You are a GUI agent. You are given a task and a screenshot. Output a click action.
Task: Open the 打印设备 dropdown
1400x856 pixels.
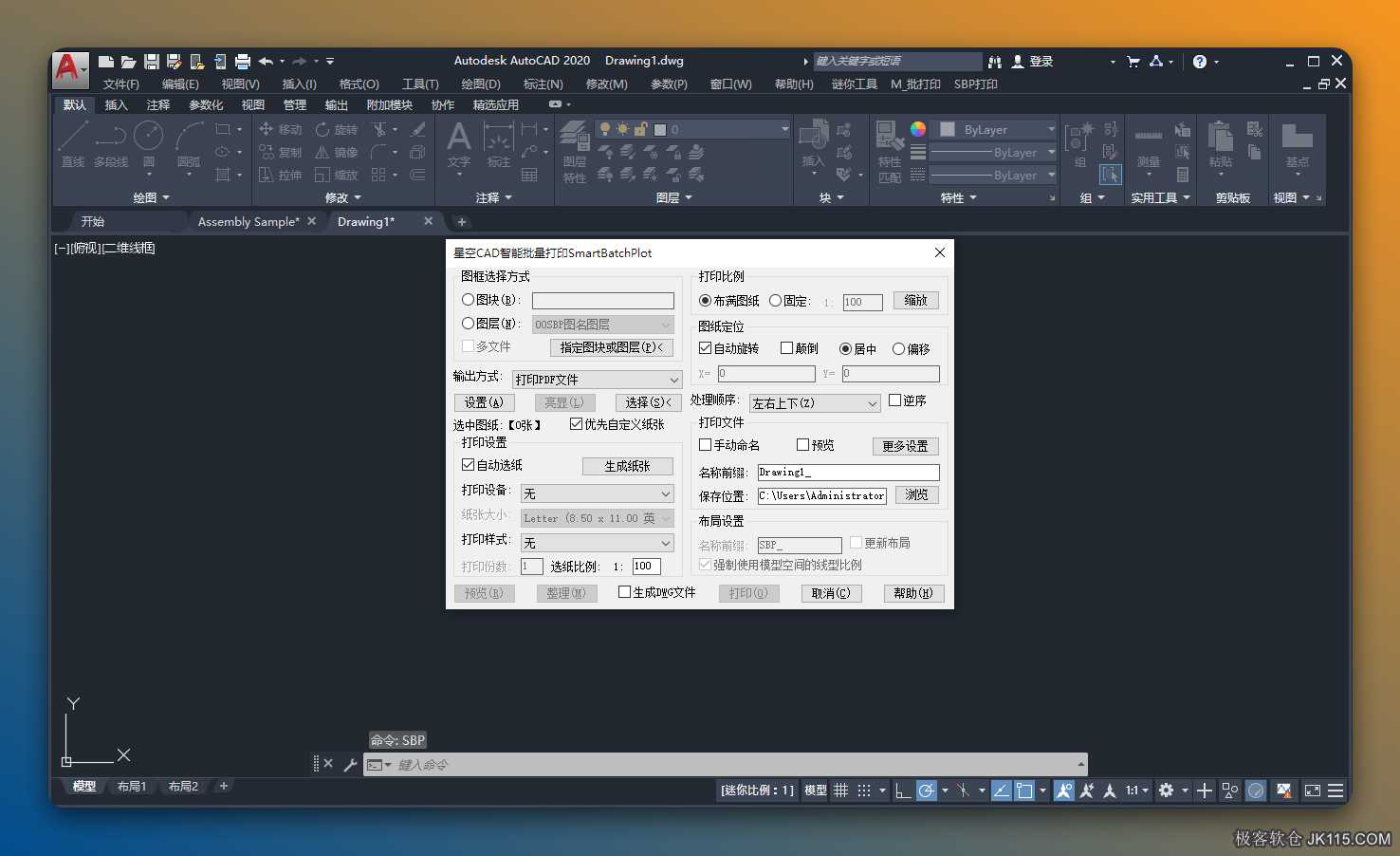[598, 493]
